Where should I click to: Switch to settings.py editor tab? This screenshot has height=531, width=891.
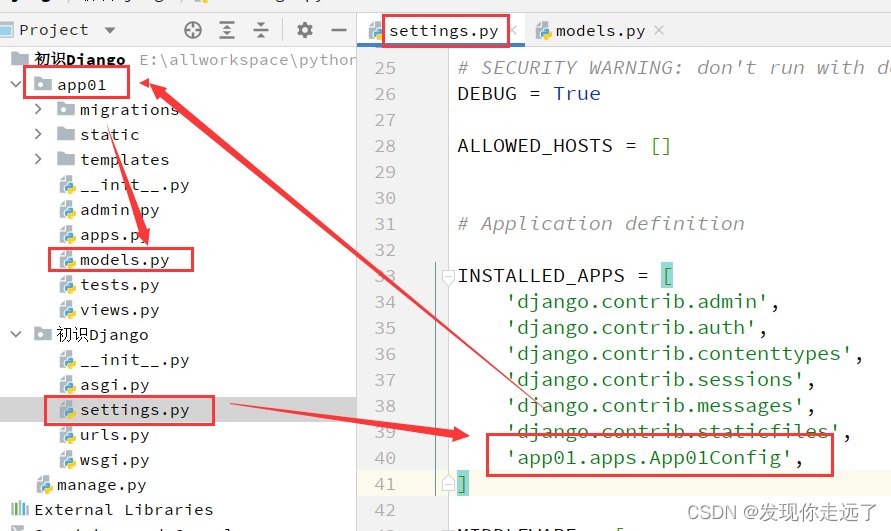pyautogui.click(x=443, y=31)
